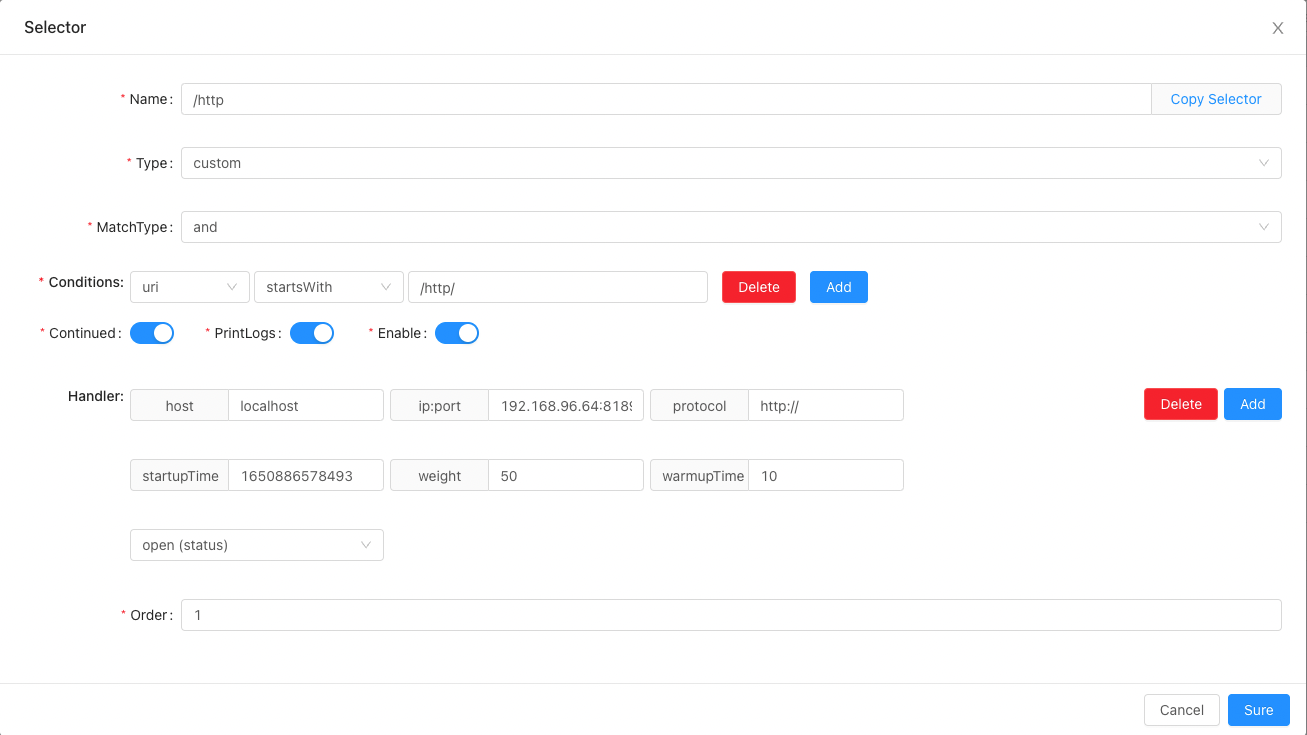The height and width of the screenshot is (735, 1307).
Task: Focus the ip:port input field
Action: point(565,405)
